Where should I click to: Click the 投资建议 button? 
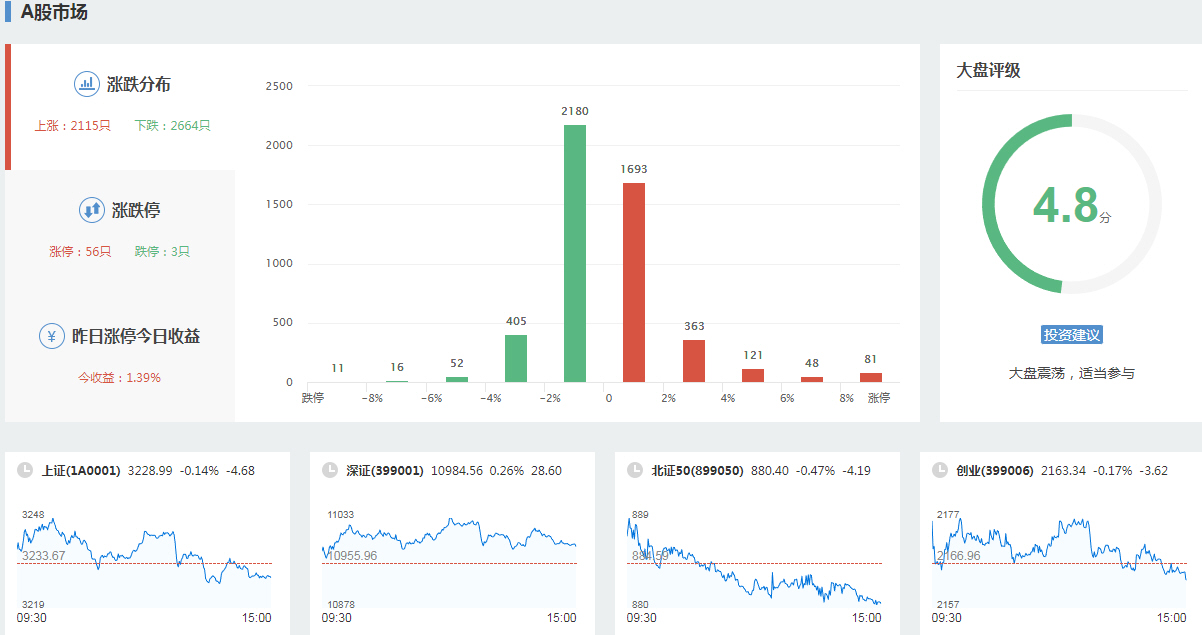coord(1071,335)
